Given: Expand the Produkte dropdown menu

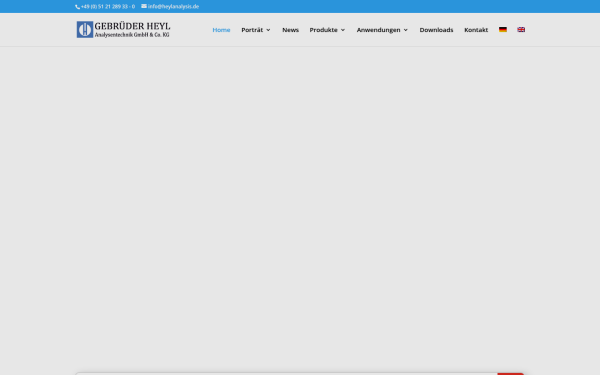Looking at the screenshot, I should click(327, 30).
